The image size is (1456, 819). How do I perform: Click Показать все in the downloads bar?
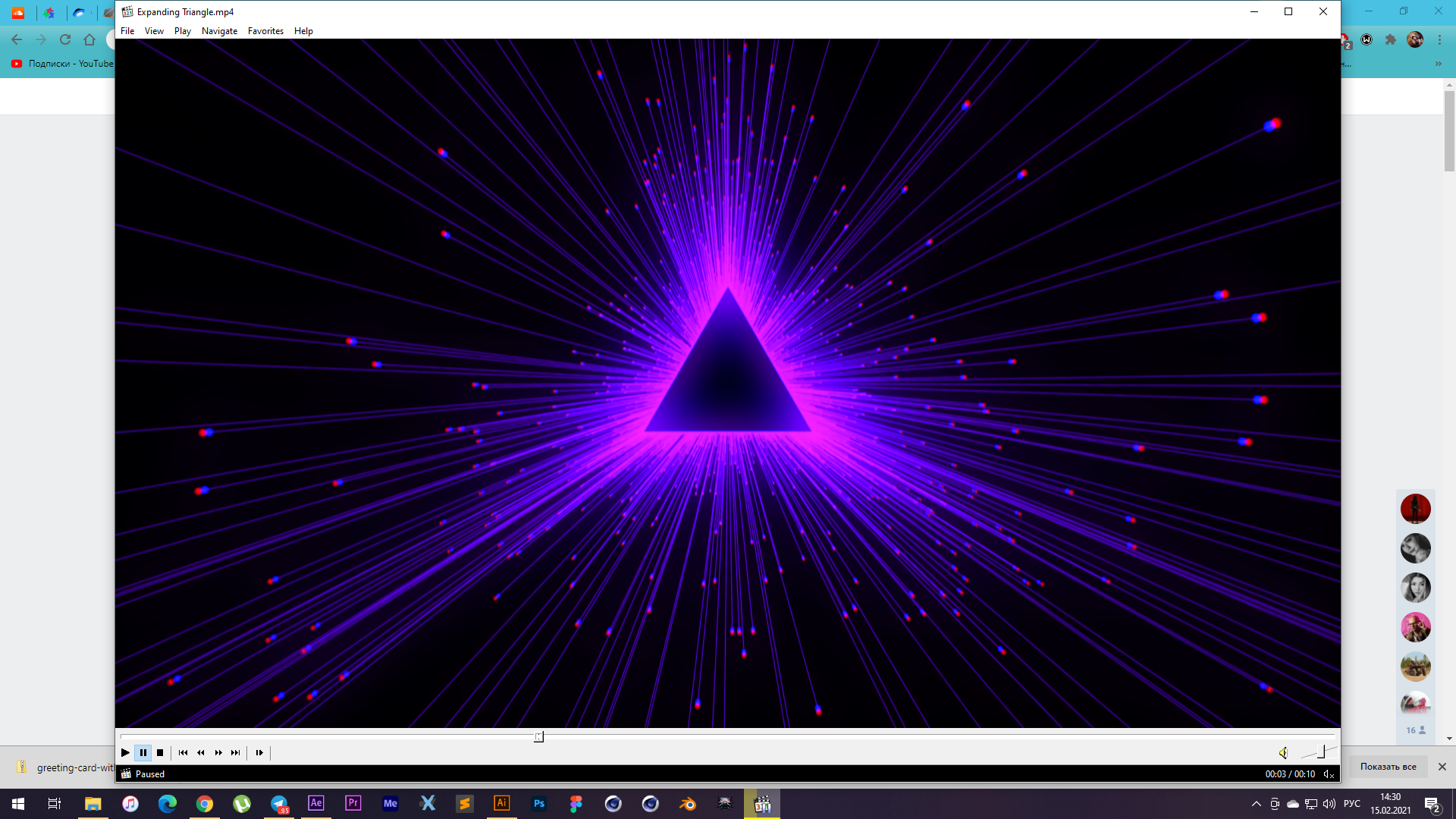coord(1388,767)
